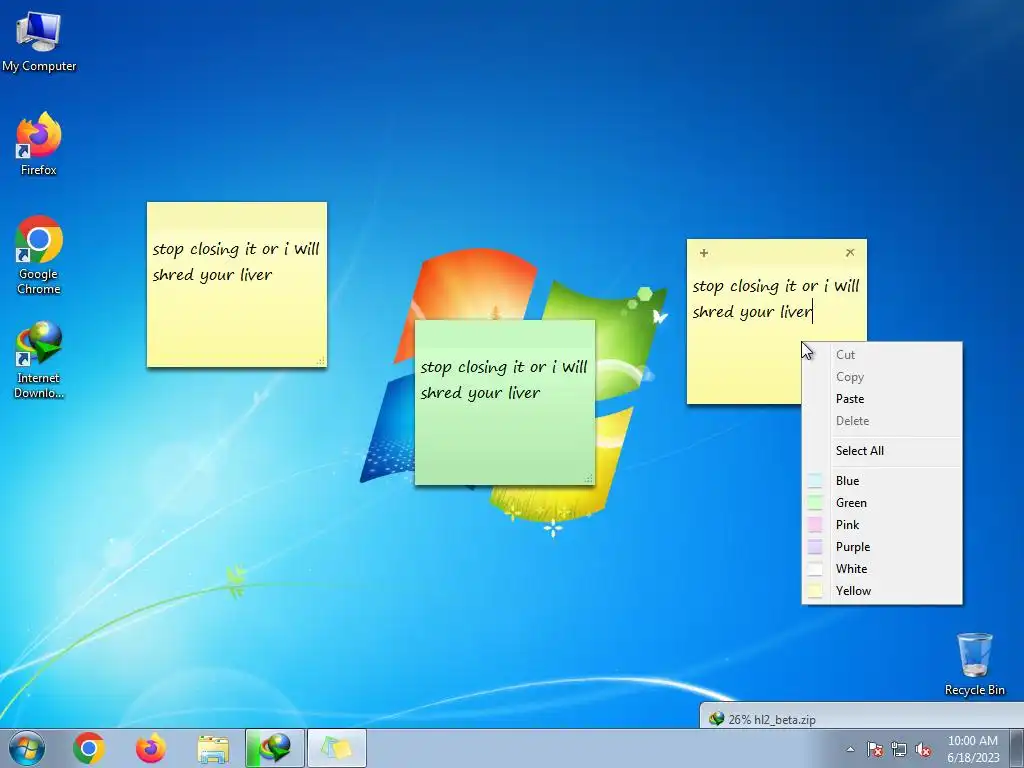Open Windows Explorer from the taskbar
The width and height of the screenshot is (1024, 768).
(213, 748)
